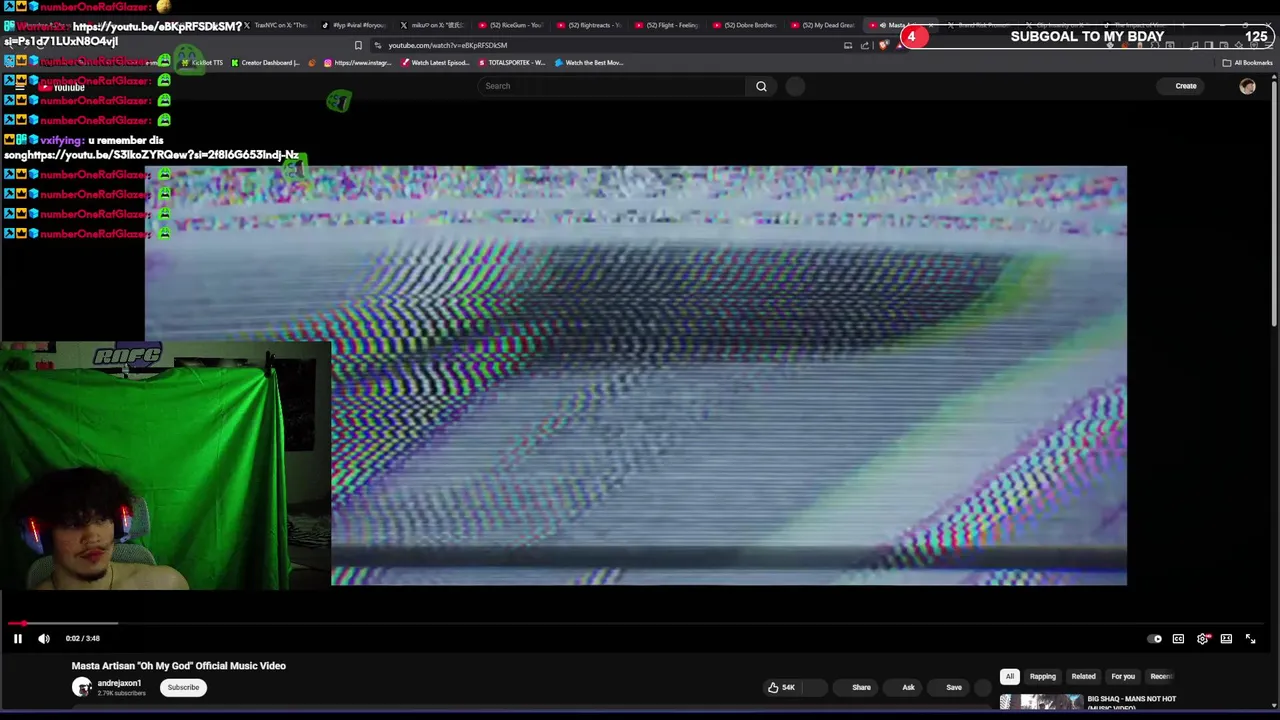Viewport: 1280px width, 720px height.
Task: Switch to the (52) Dobre Brothers tab
Action: 744,25
